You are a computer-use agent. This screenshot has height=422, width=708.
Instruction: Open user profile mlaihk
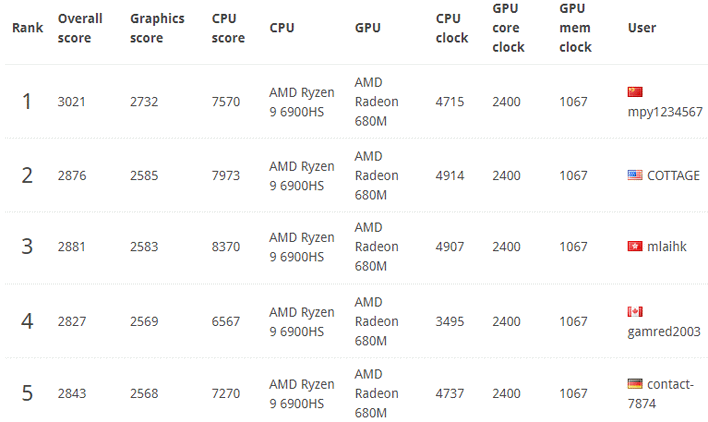click(x=666, y=246)
